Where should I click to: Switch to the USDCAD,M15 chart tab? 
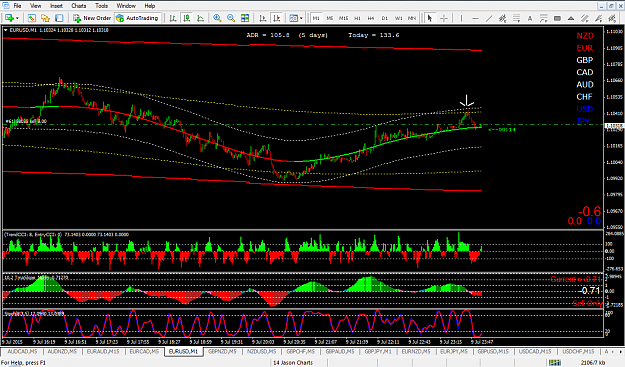pyautogui.click(x=534, y=351)
